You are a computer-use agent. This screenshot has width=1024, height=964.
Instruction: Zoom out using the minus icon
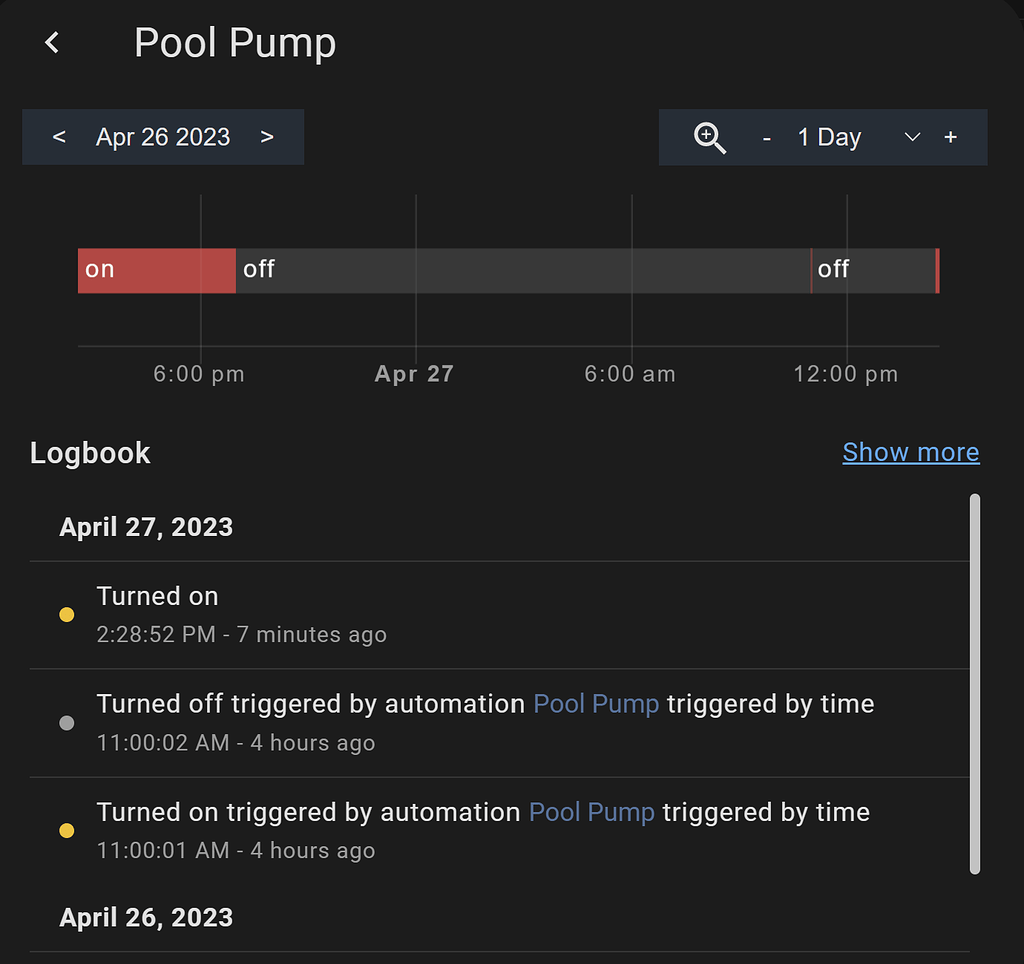tap(766, 137)
